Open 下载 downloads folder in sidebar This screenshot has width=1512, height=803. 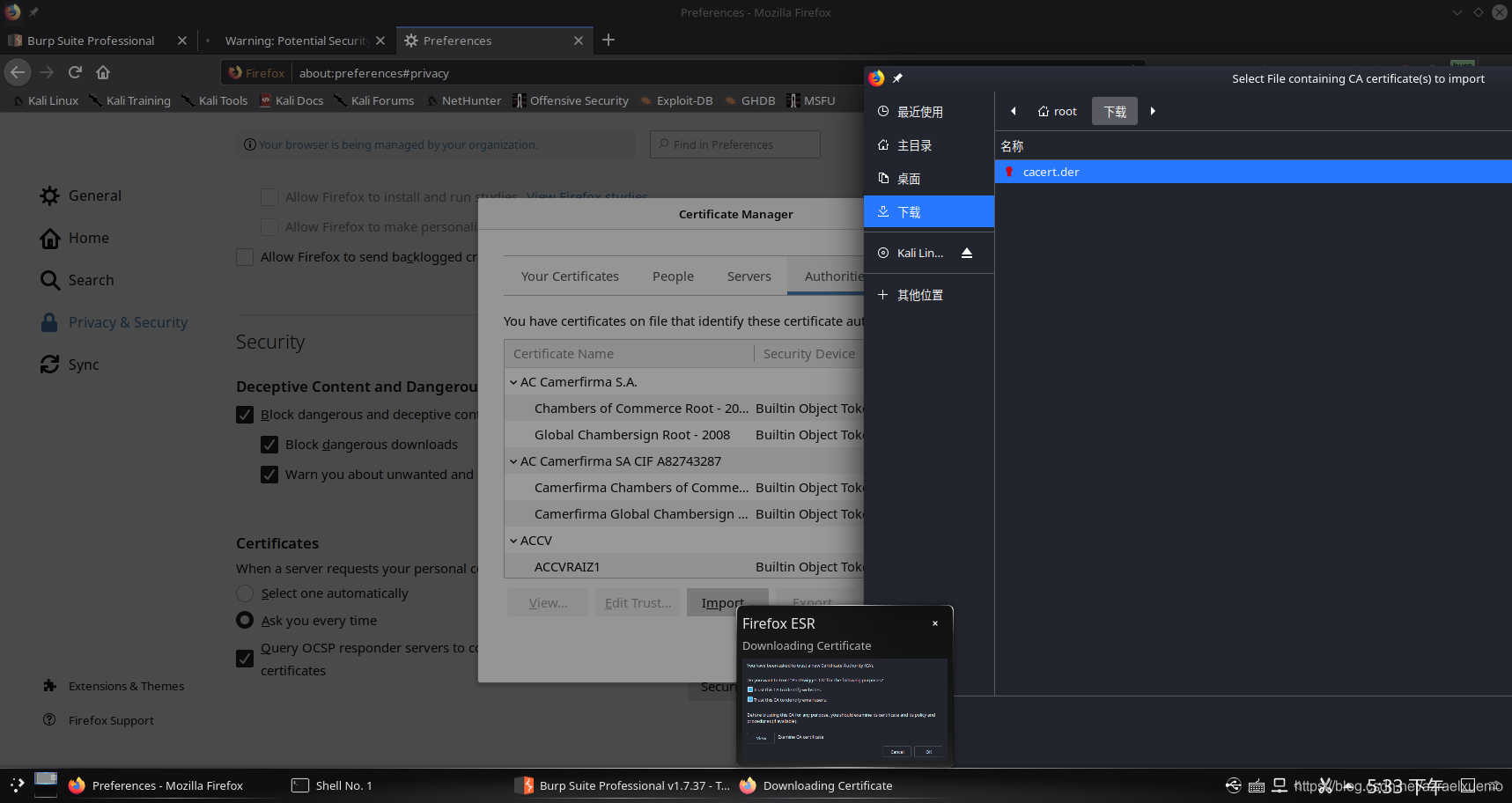click(x=929, y=212)
